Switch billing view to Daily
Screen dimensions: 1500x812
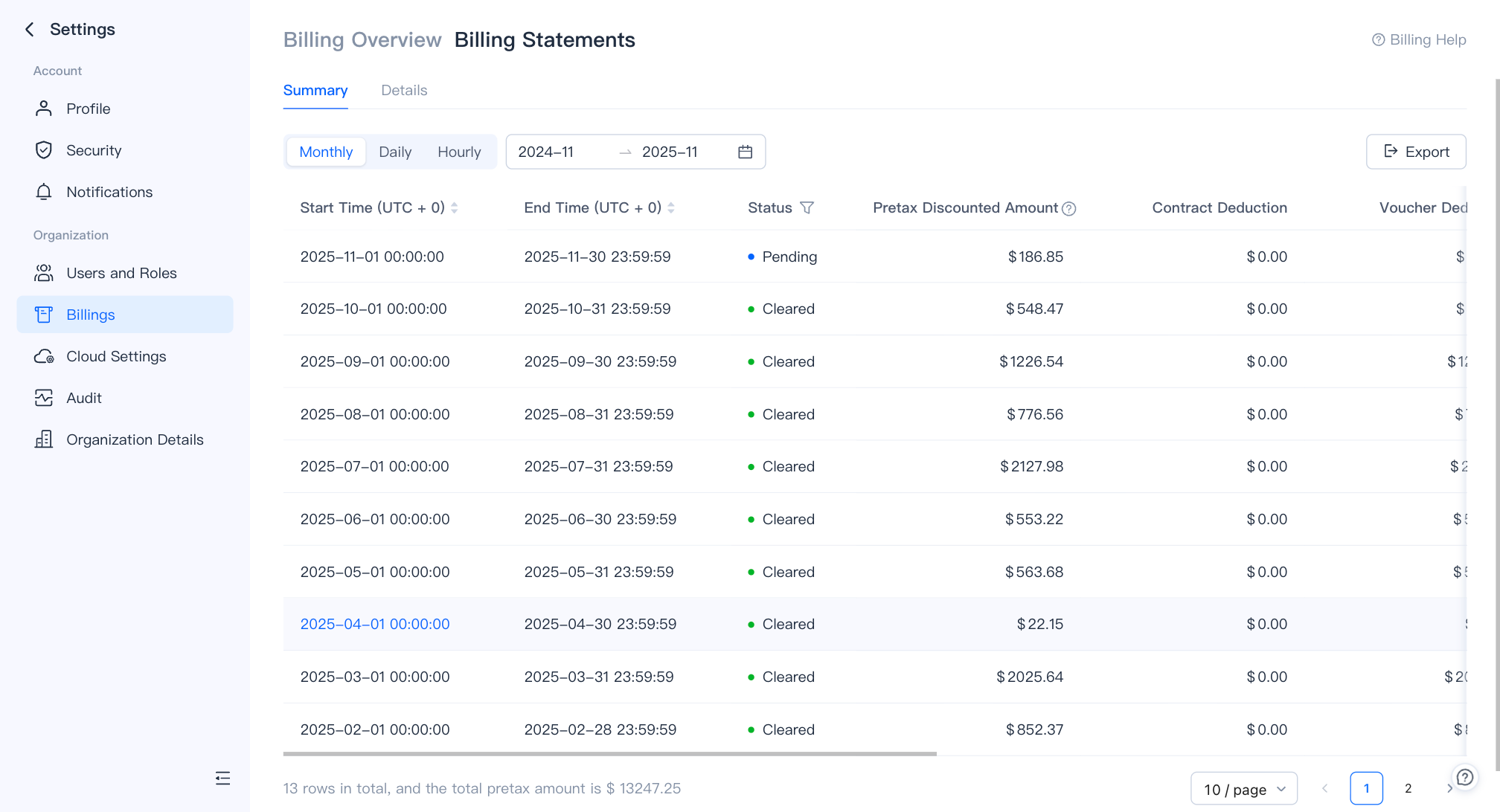pos(395,152)
